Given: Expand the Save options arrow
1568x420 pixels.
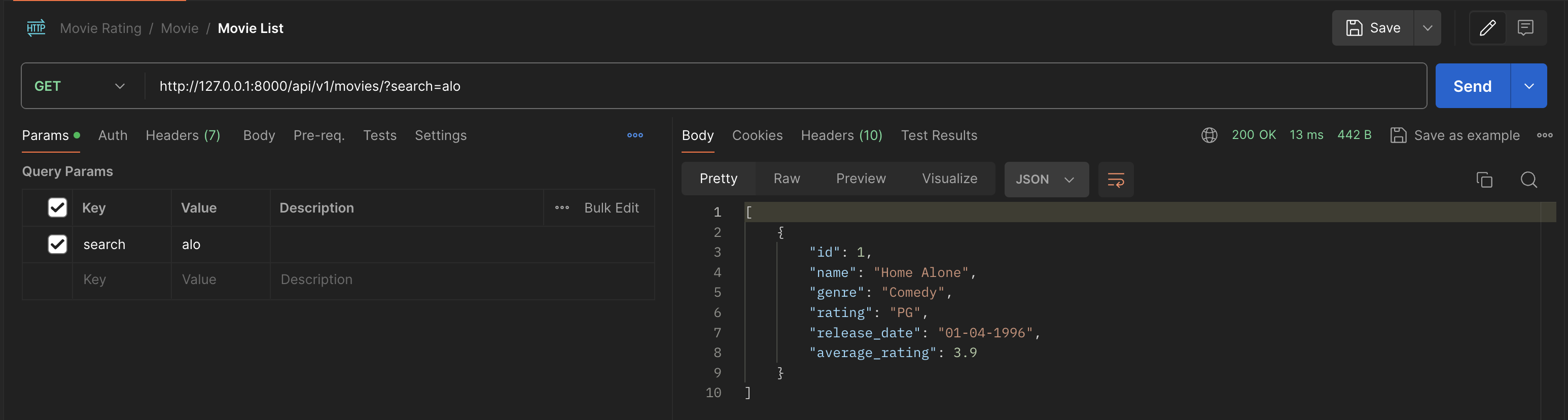Looking at the screenshot, I should (x=1427, y=28).
